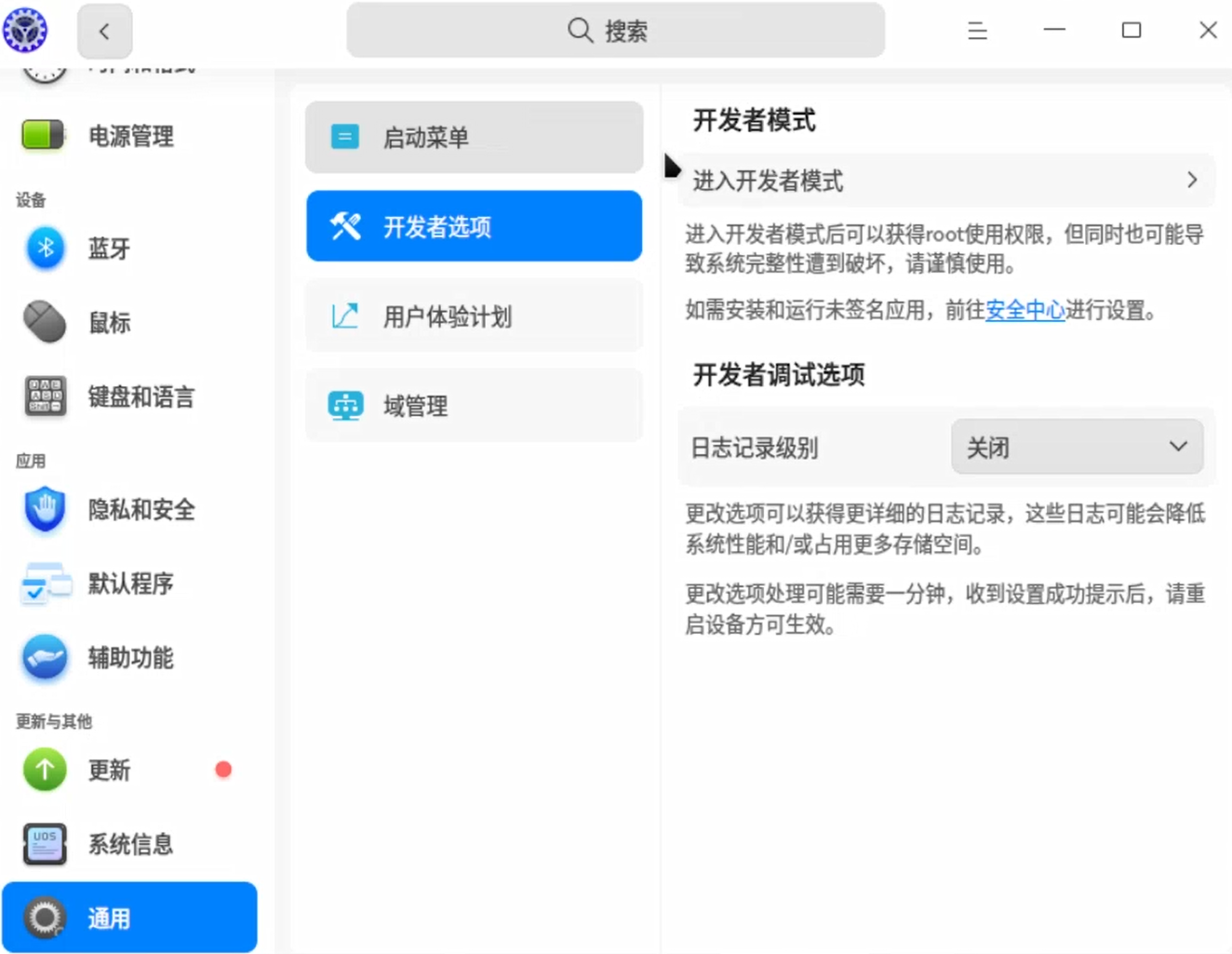Screen dimensions: 1232x954
Task: Follow the Security Center link
Action: point(1024,310)
